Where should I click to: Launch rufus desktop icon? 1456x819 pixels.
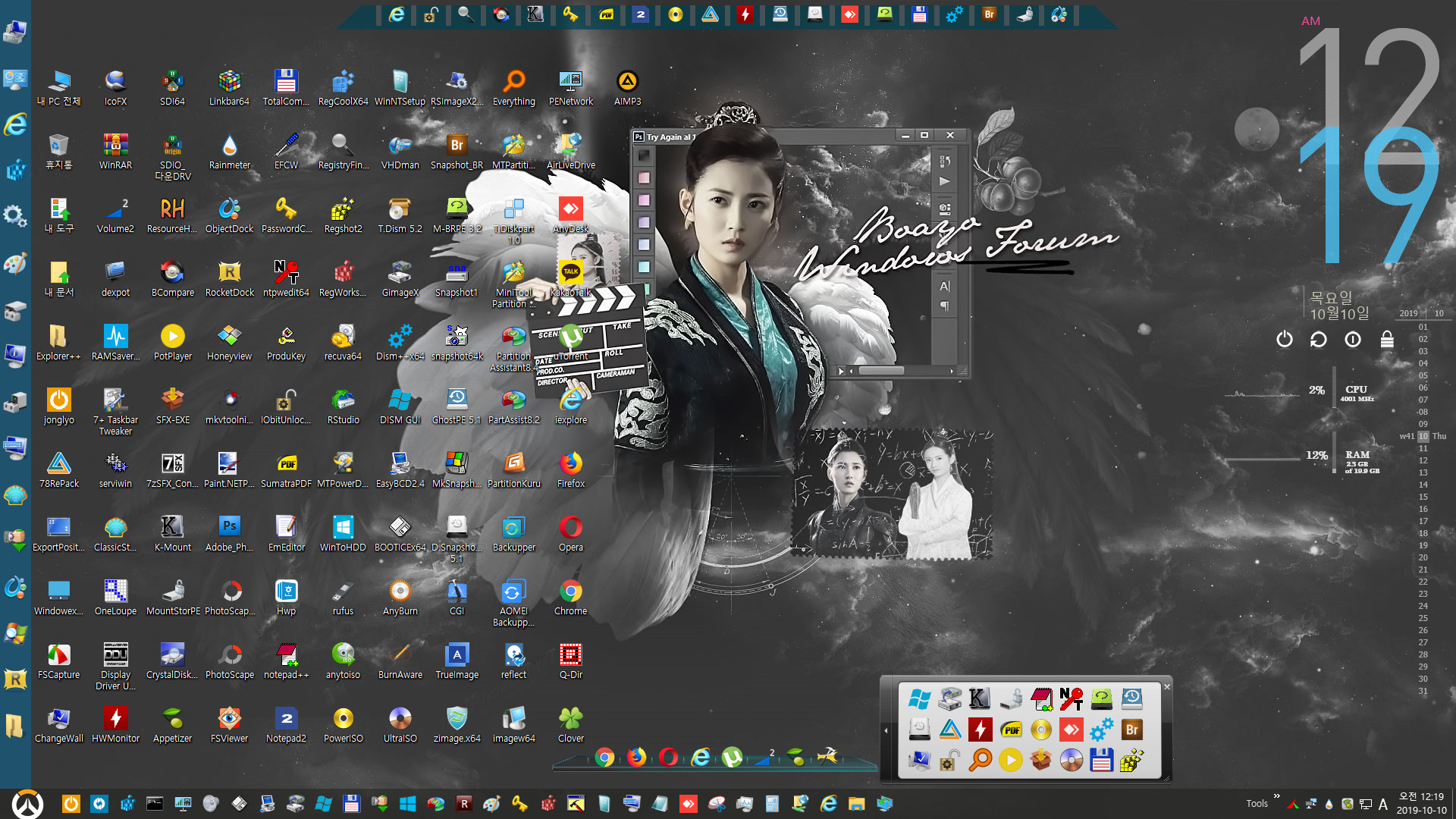coord(343,597)
